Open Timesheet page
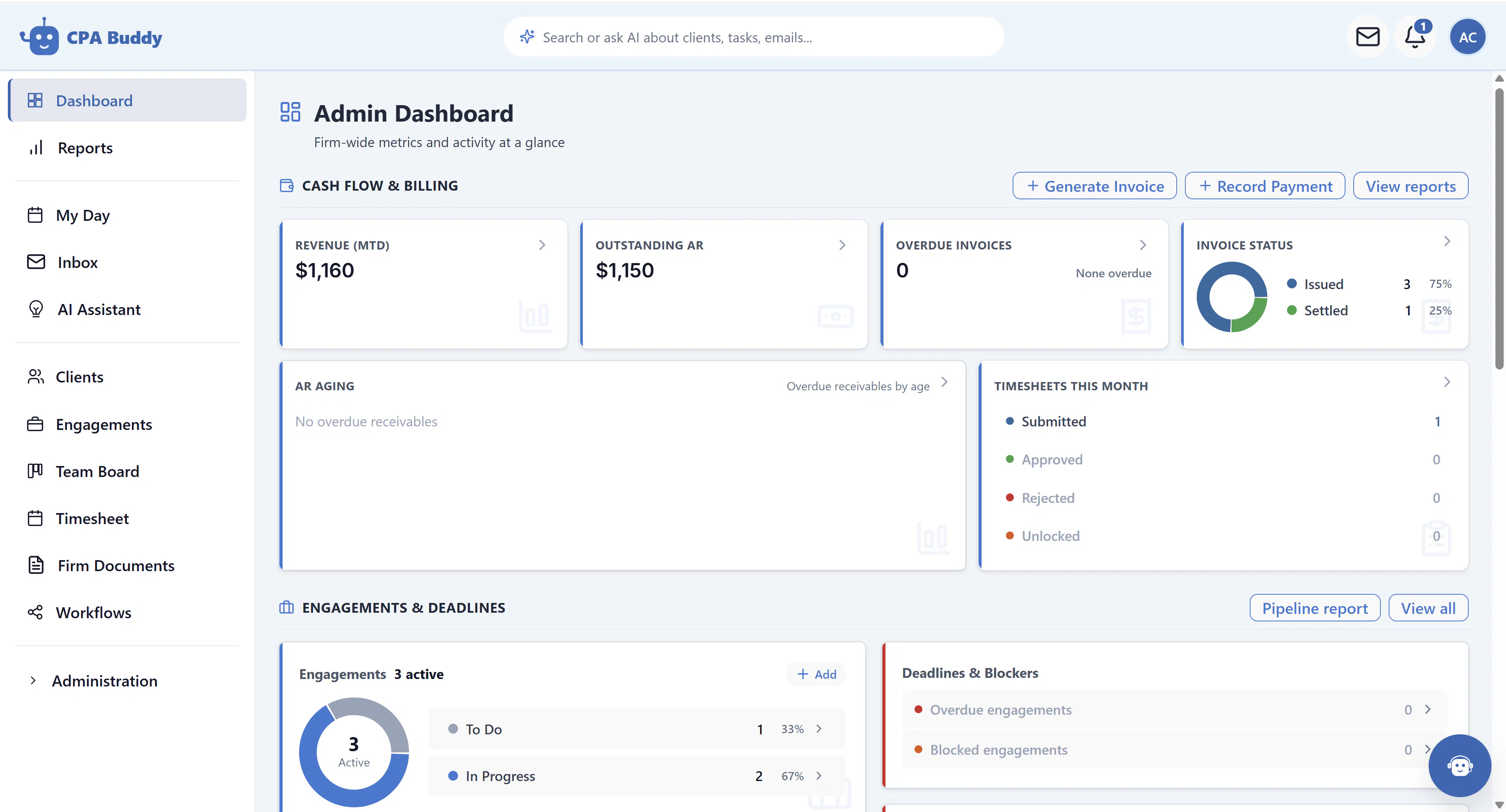1506x812 pixels. (128, 518)
